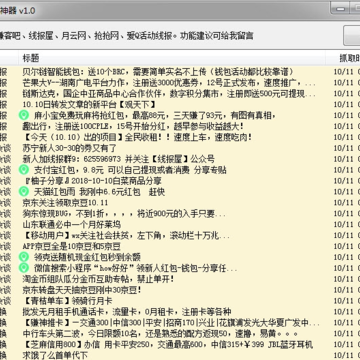Open 『柚子分享』2018-10-10白菜商品分享
Image resolution: width=360 pixels, height=360 pixels.
180,181
